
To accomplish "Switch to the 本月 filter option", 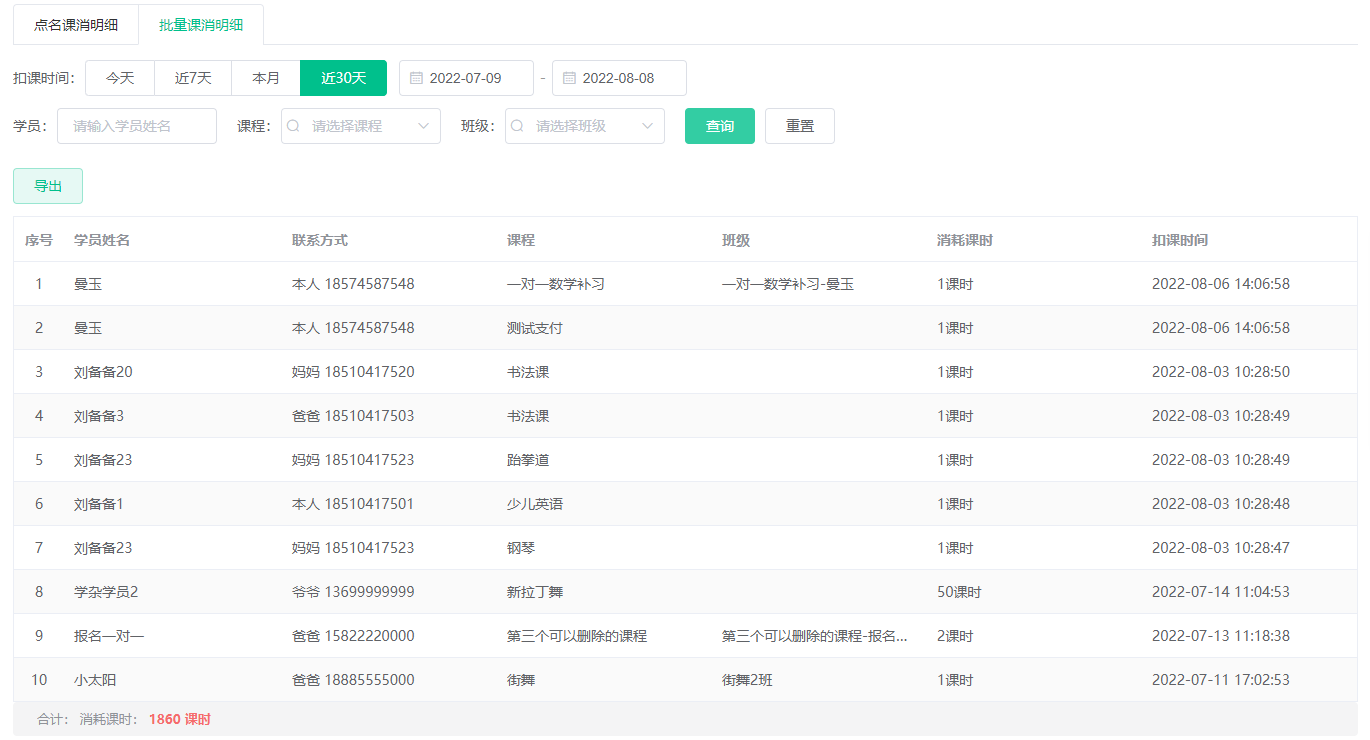I will 265,77.
